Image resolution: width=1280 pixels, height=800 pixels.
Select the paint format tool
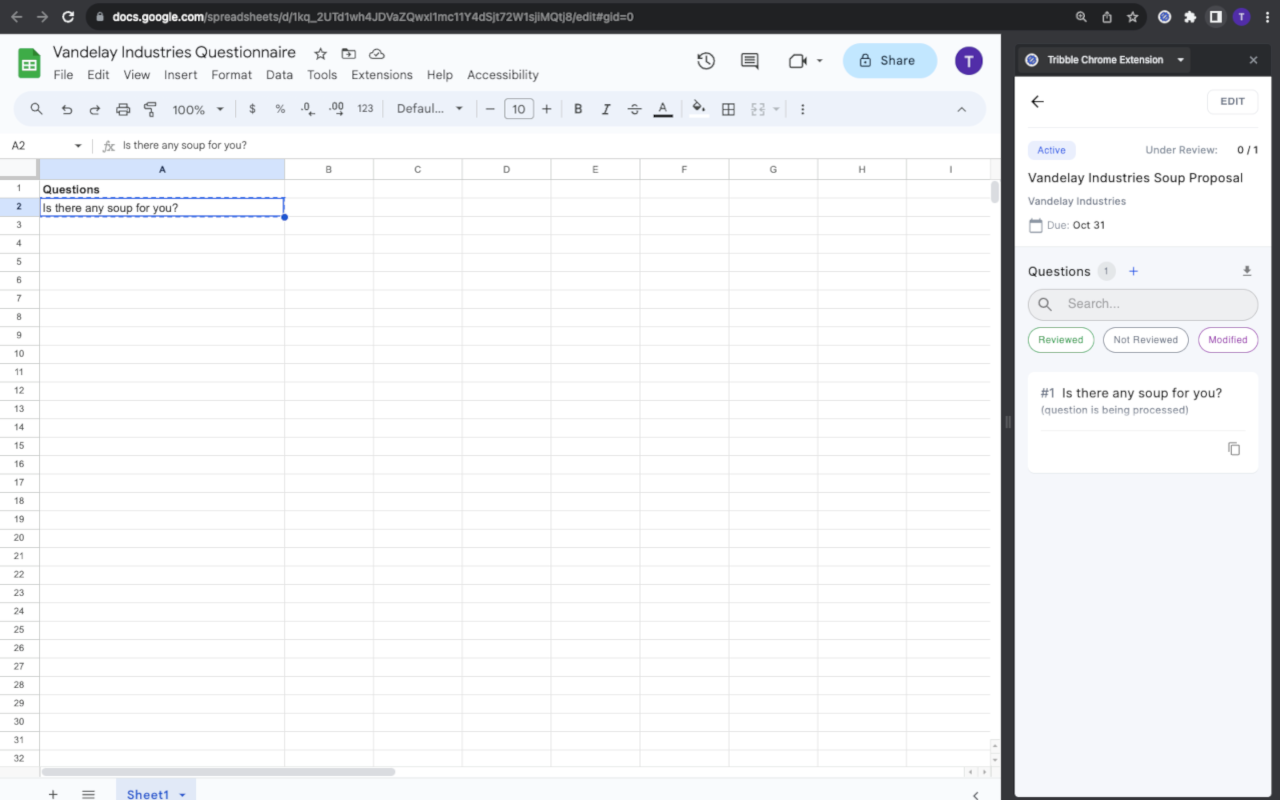[x=151, y=109]
